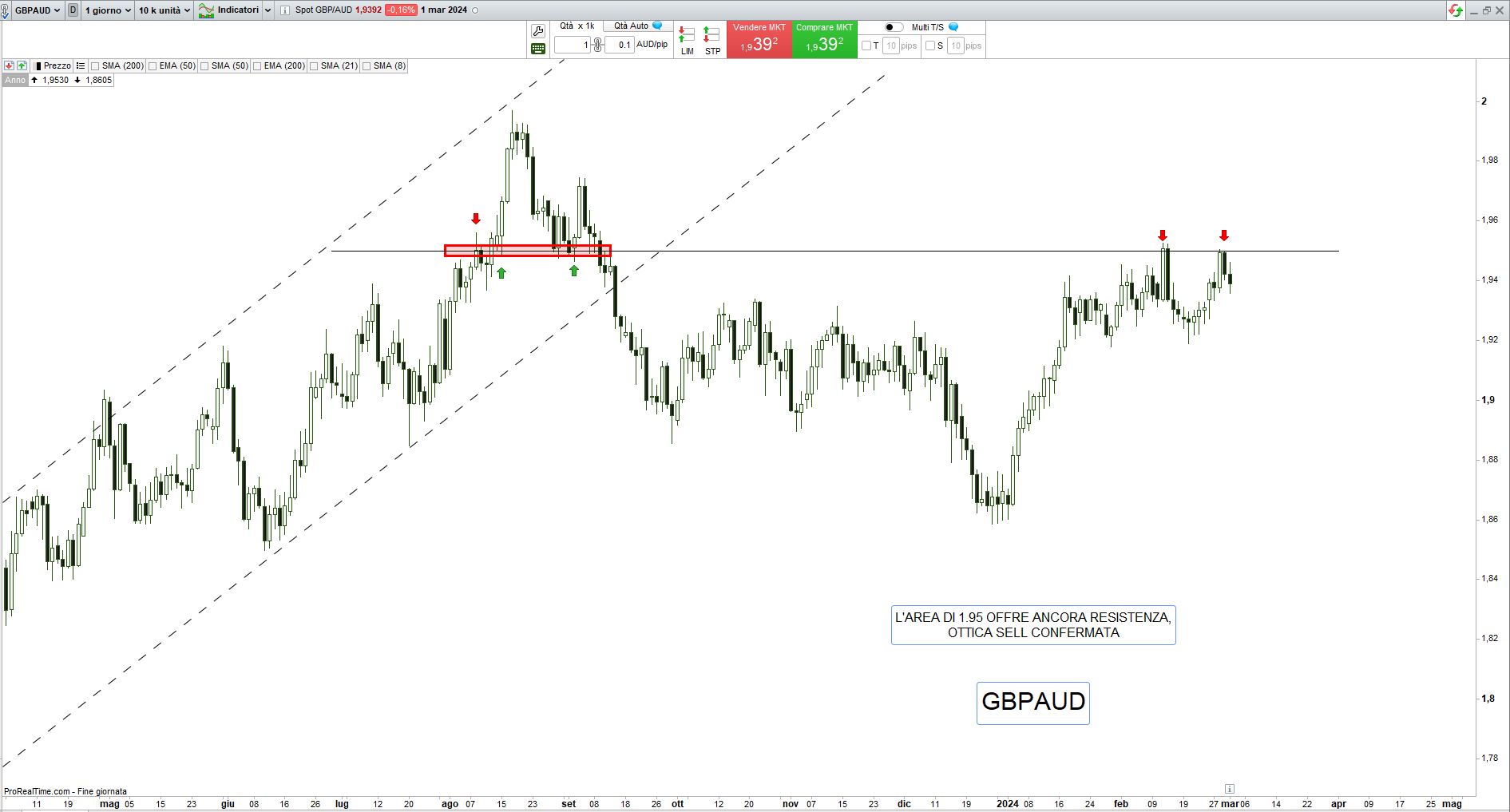1510x812 pixels.
Task: Click the AUD/pip input field showing 0.1
Action: point(620,46)
